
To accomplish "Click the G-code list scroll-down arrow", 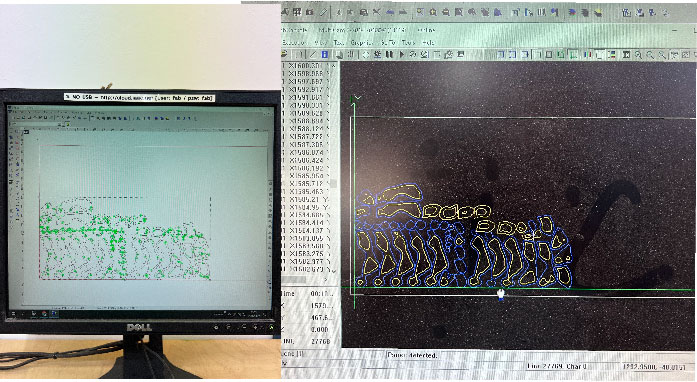I will pyautogui.click(x=333, y=270).
